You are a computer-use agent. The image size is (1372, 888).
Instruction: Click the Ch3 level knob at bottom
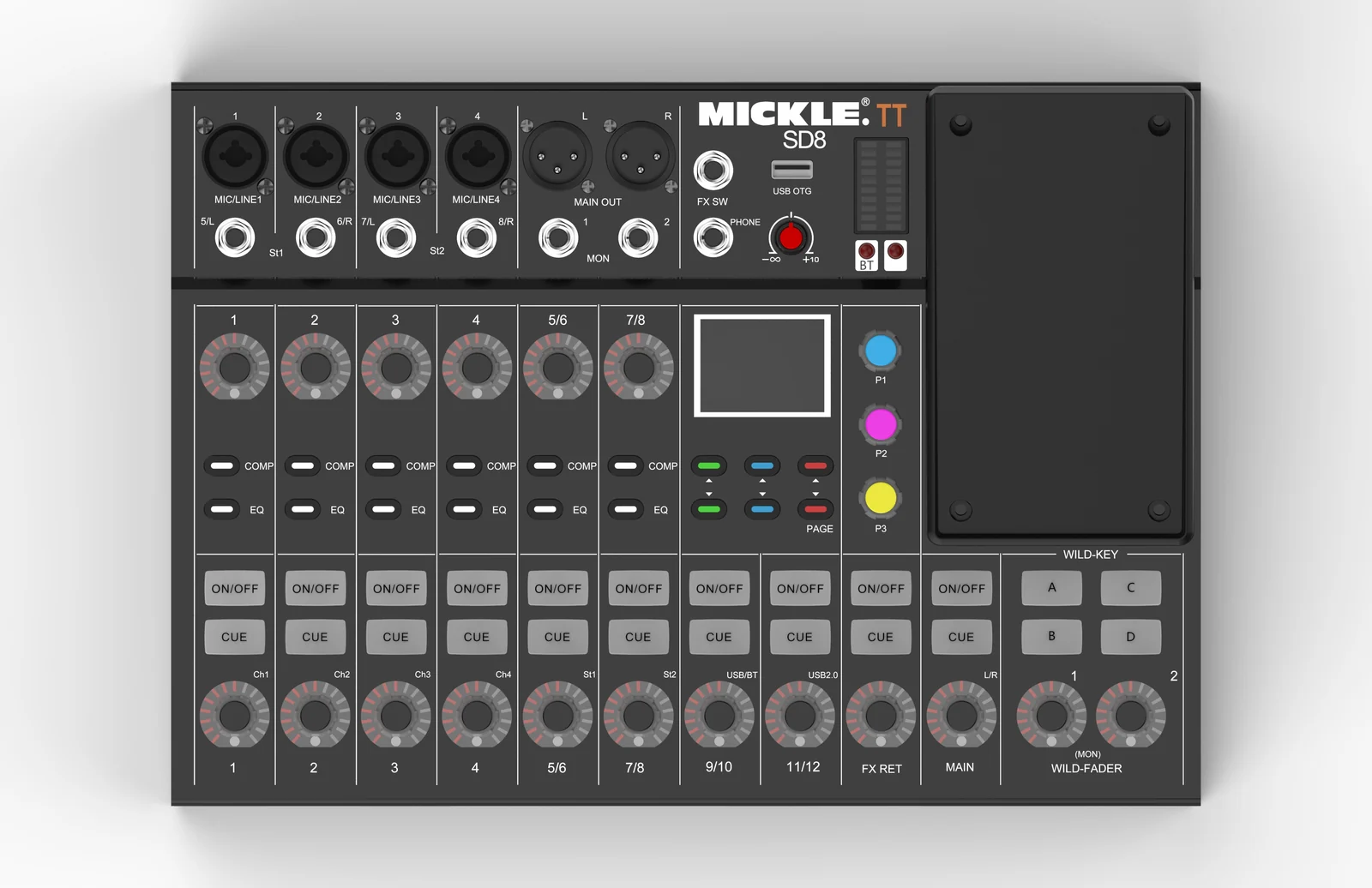coord(395,715)
